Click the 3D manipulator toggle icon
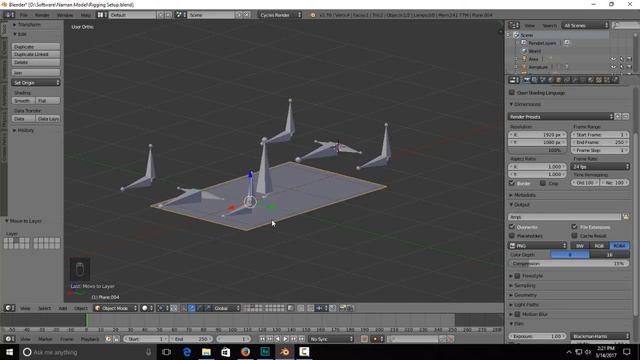 (x=183, y=308)
